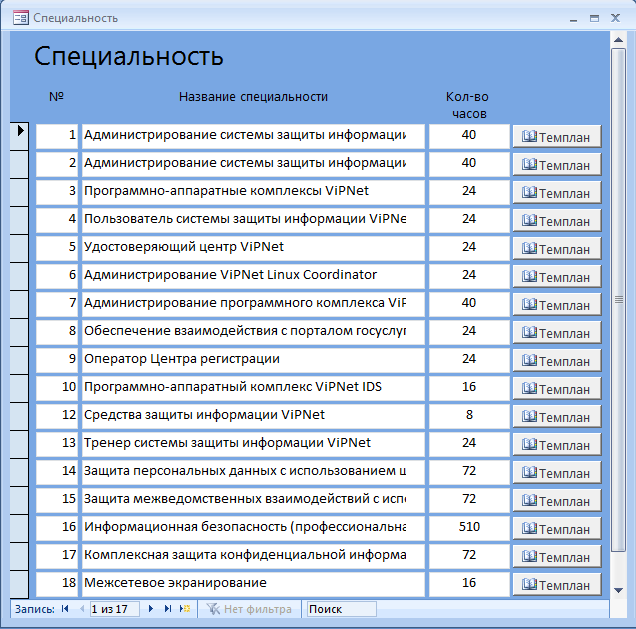Close the Специальность form window

[615, 18]
